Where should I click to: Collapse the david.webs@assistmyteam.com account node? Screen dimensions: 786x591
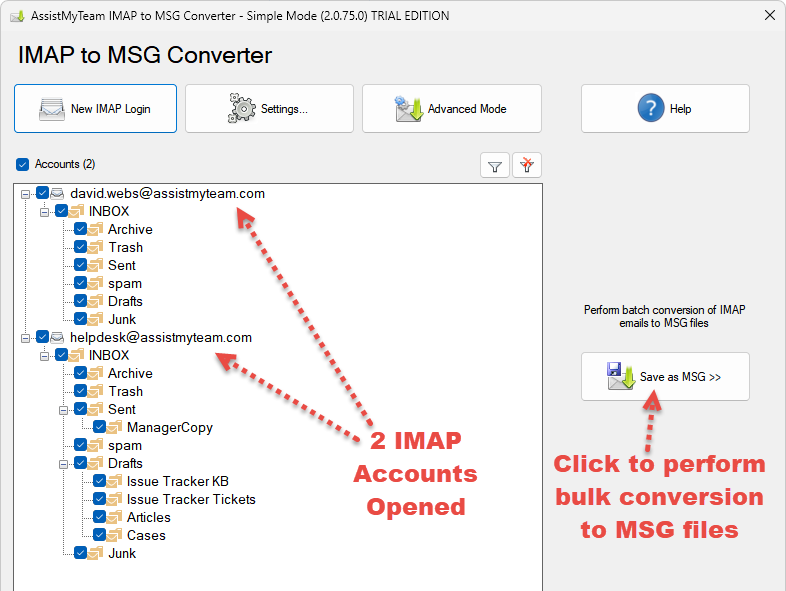pyautogui.click(x=25, y=194)
